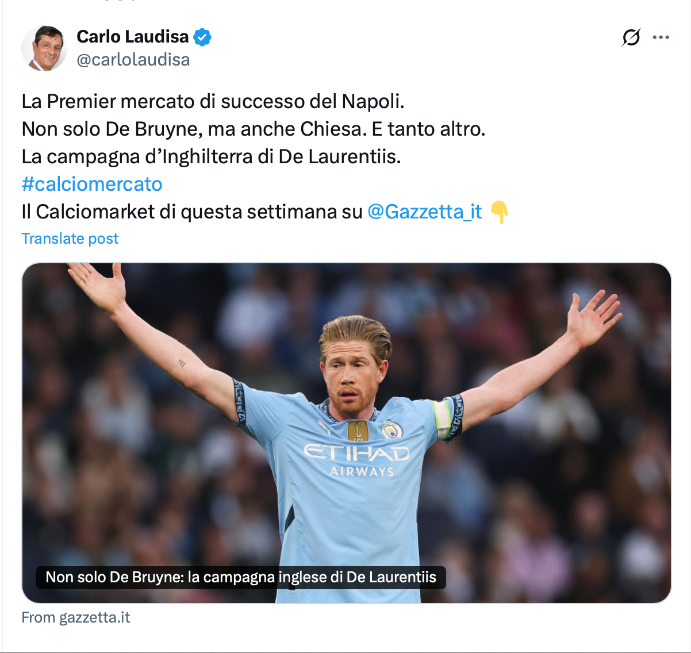The width and height of the screenshot is (691, 653).
Task: Open the De Bruyne article card image
Action: [x=346, y=433]
